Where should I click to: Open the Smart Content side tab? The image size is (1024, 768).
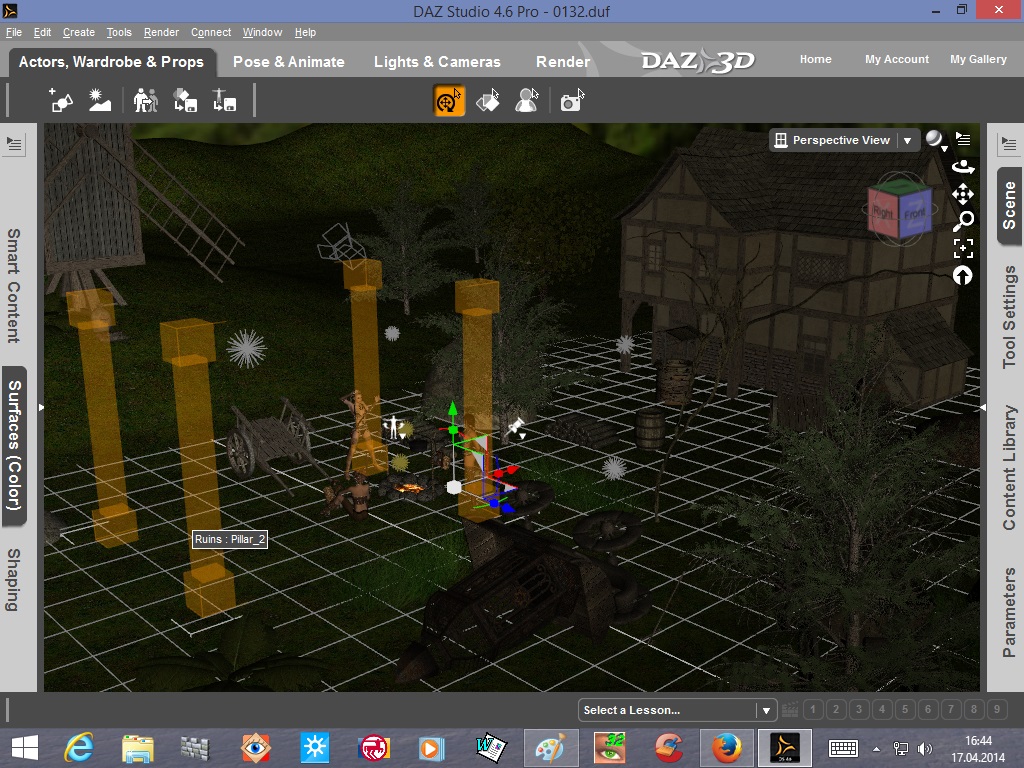14,285
